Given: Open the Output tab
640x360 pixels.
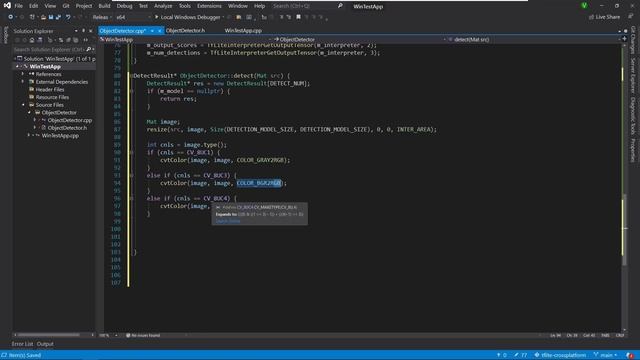Looking at the screenshot, I should tap(45, 344).
